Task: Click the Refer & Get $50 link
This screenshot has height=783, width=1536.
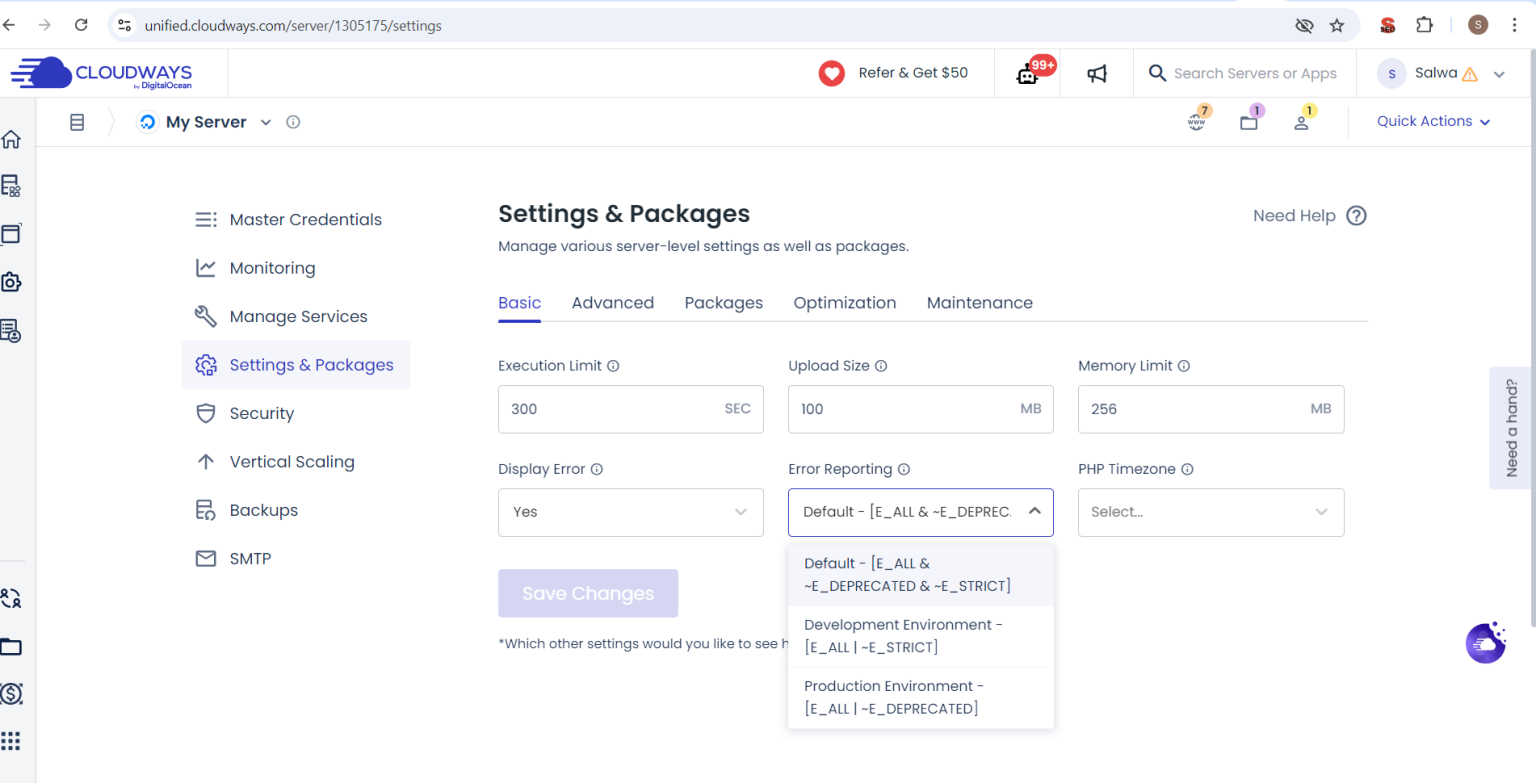Action: tap(913, 73)
